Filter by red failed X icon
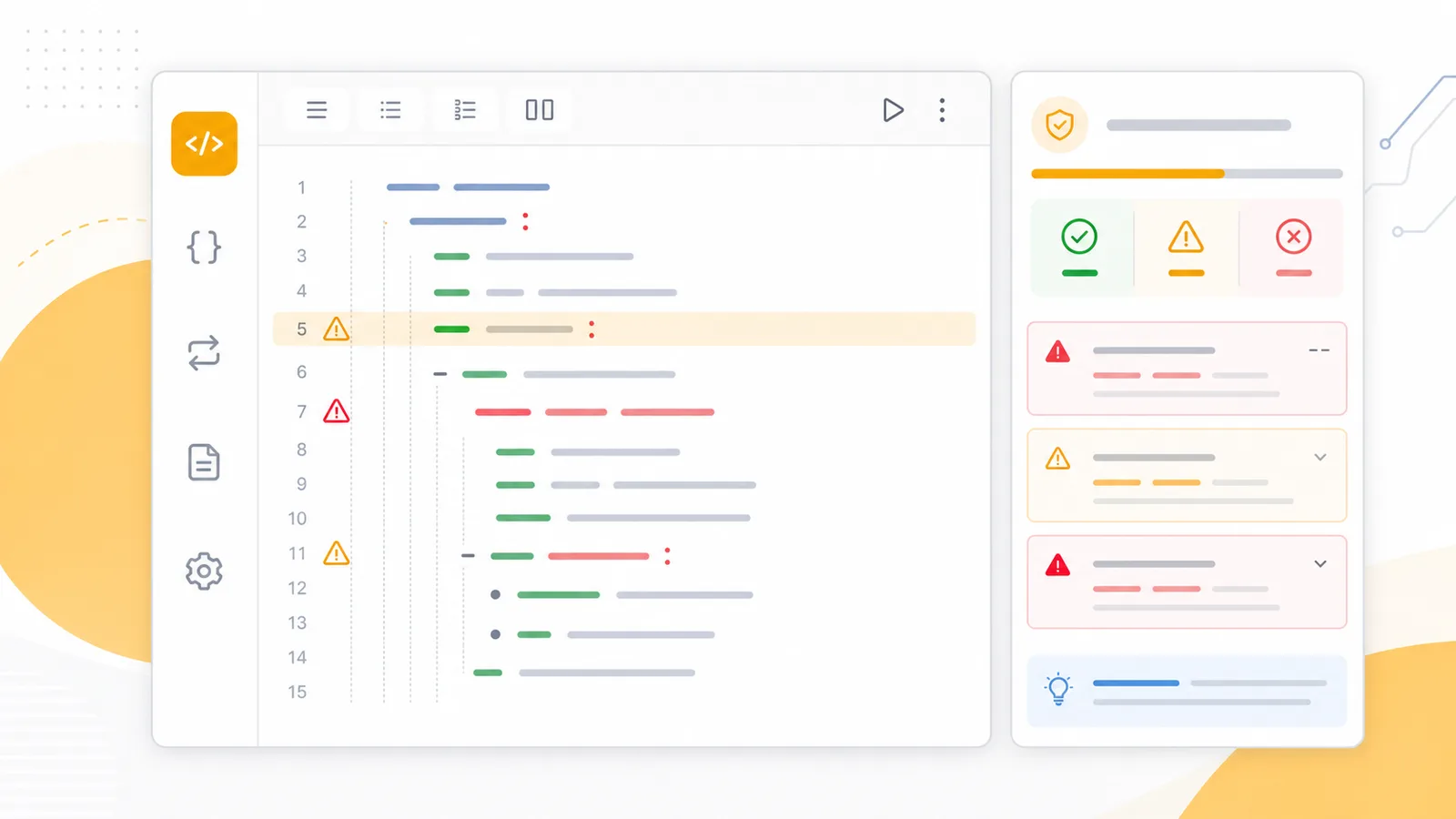 (1293, 247)
